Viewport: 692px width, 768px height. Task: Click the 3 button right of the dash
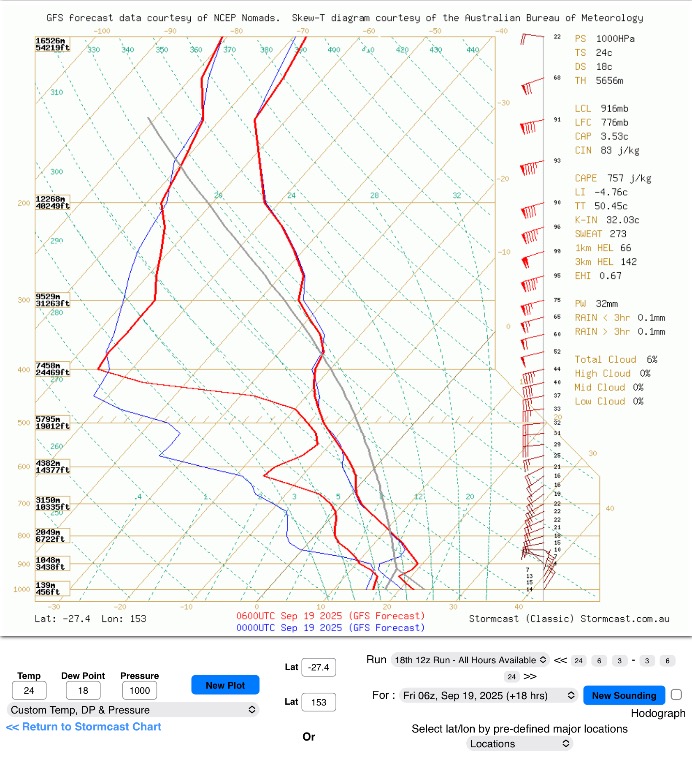647,660
